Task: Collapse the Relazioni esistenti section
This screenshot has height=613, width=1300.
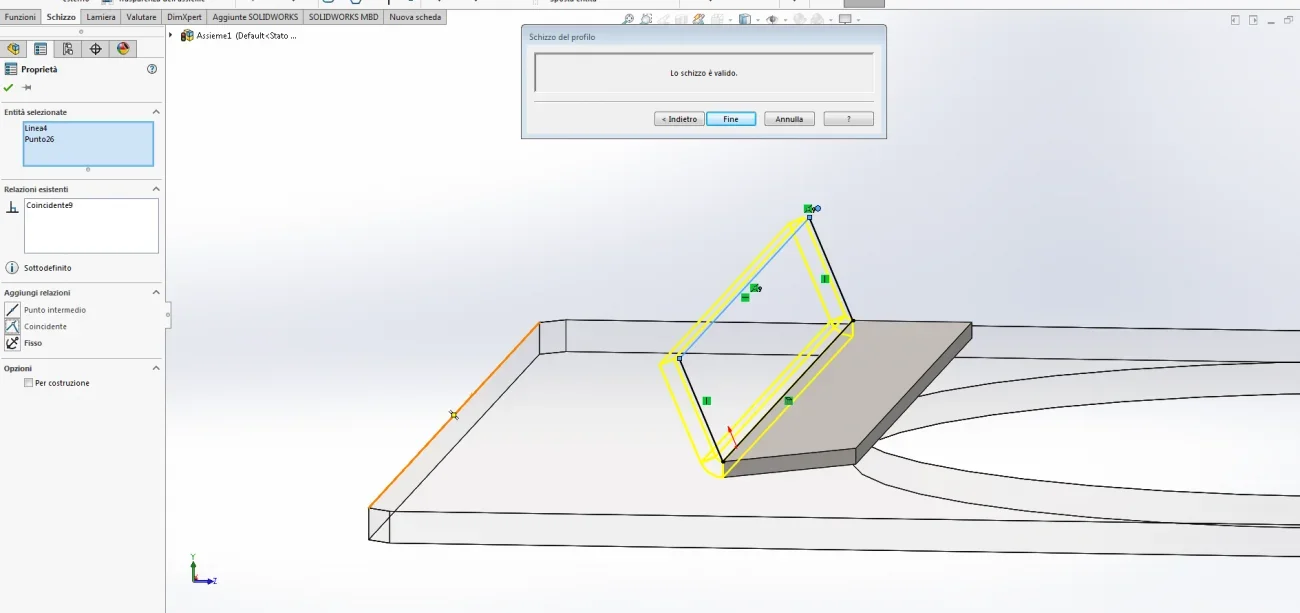Action: 155,189
